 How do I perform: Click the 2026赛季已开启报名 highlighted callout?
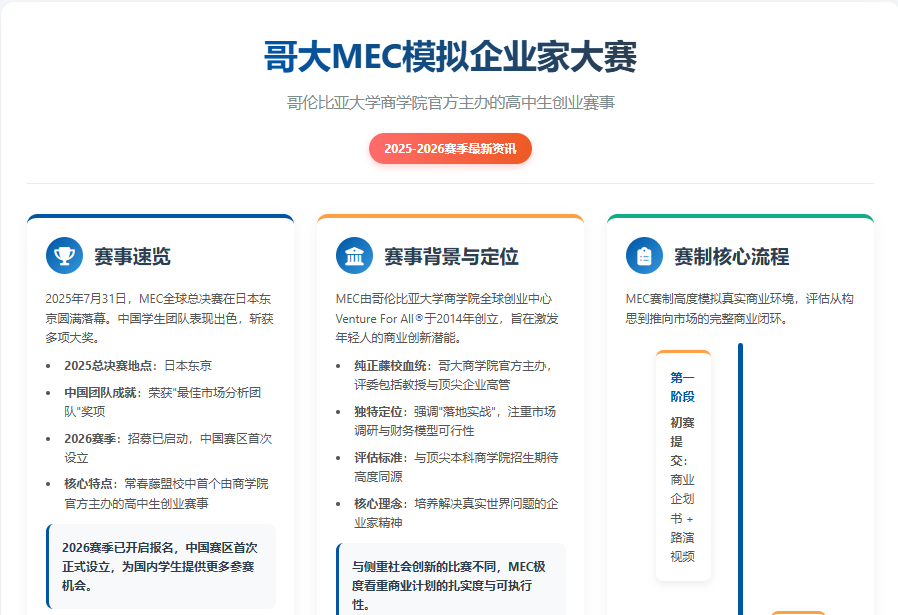click(x=160, y=566)
